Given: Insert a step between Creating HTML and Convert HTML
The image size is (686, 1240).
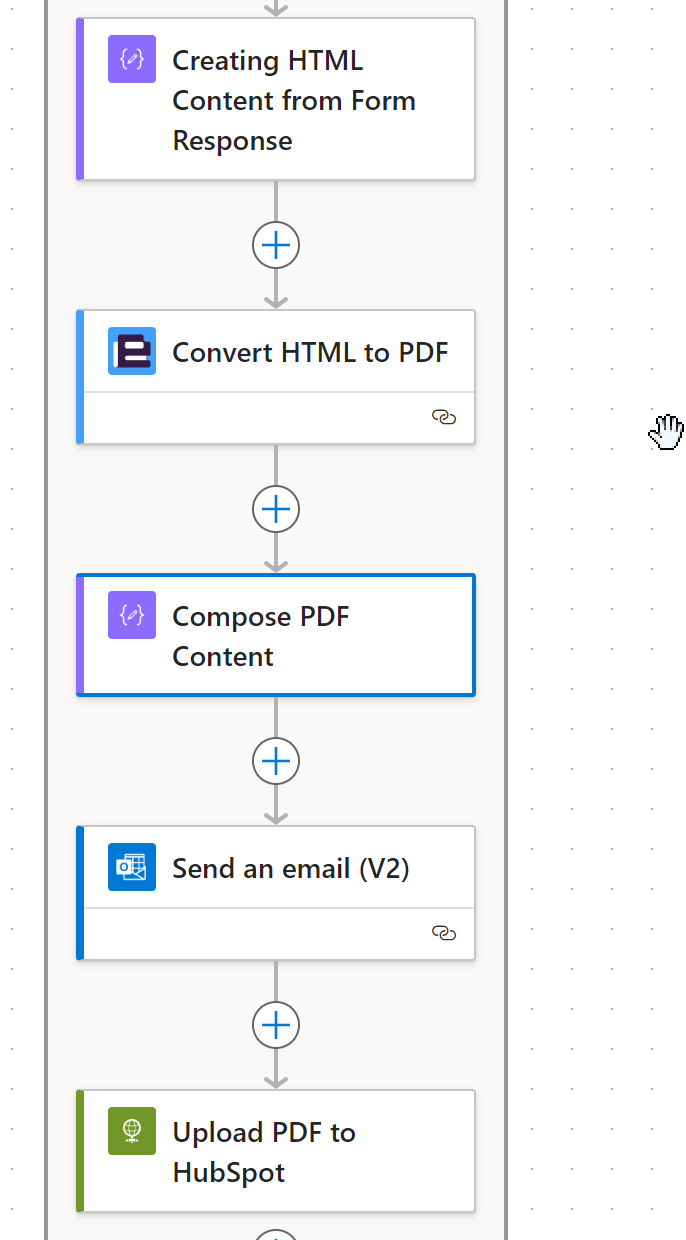Looking at the screenshot, I should tap(276, 245).
